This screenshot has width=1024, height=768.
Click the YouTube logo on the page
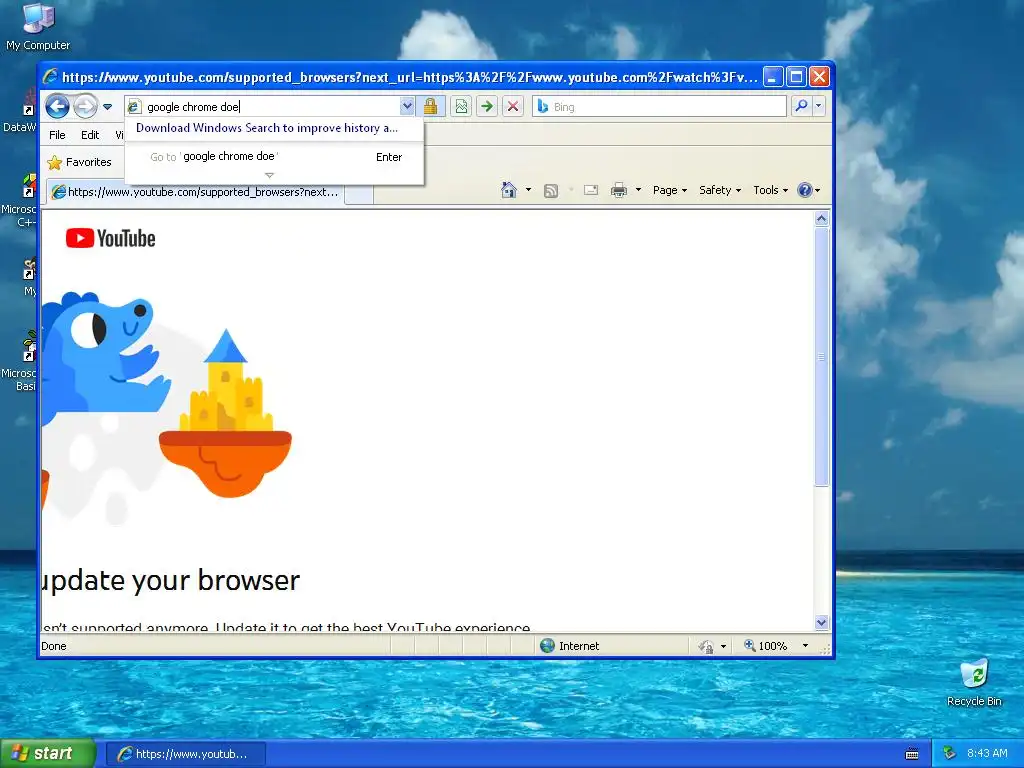(110, 238)
